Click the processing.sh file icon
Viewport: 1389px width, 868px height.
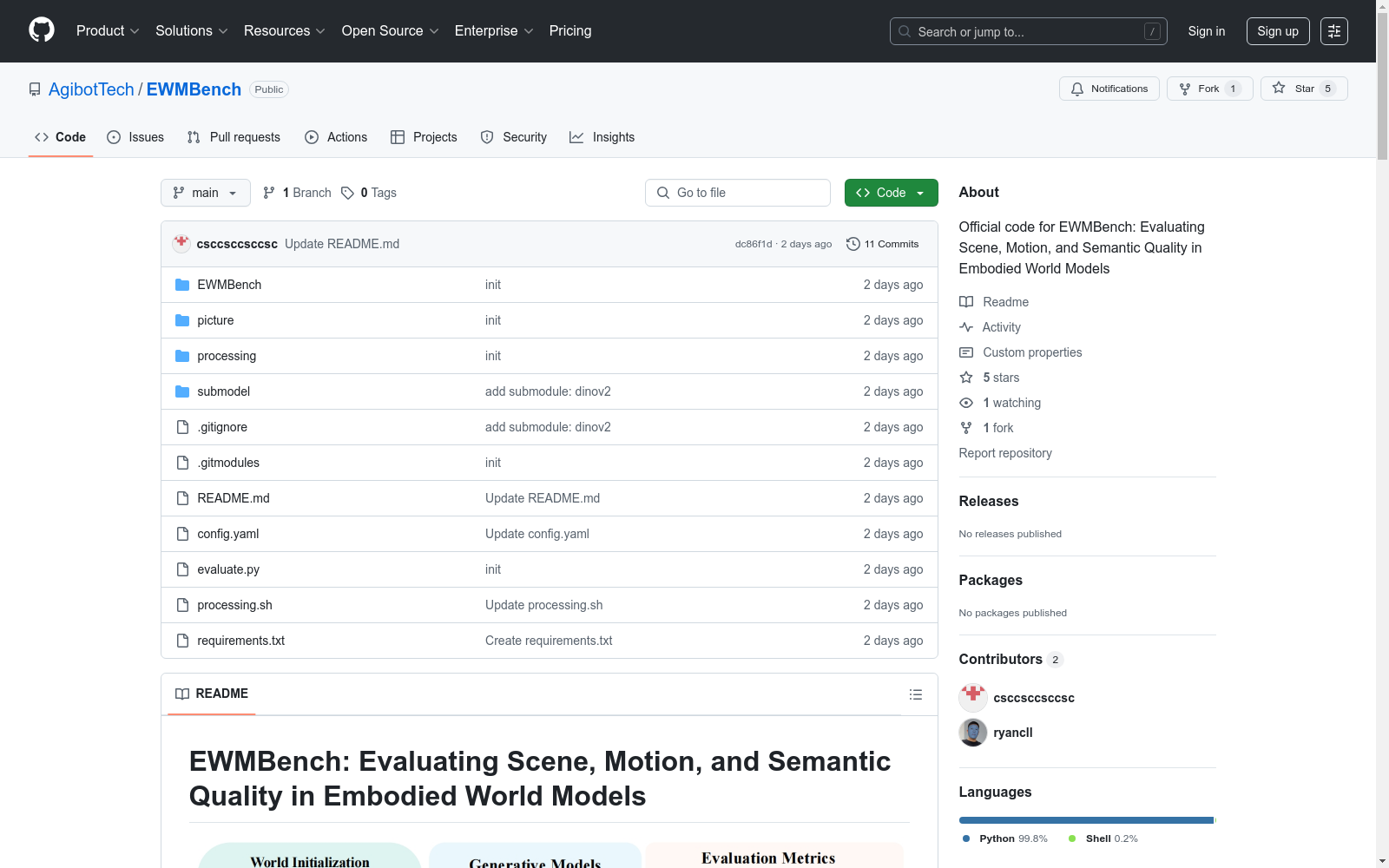(182, 605)
